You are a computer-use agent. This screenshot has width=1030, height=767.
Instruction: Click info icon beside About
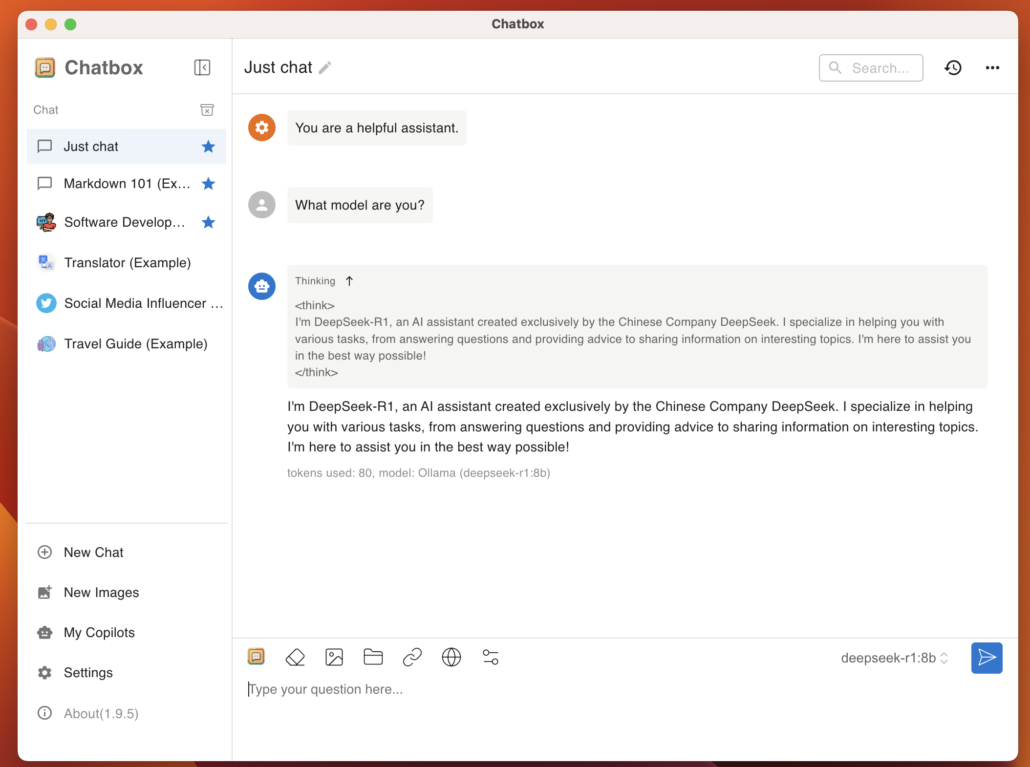click(45, 713)
